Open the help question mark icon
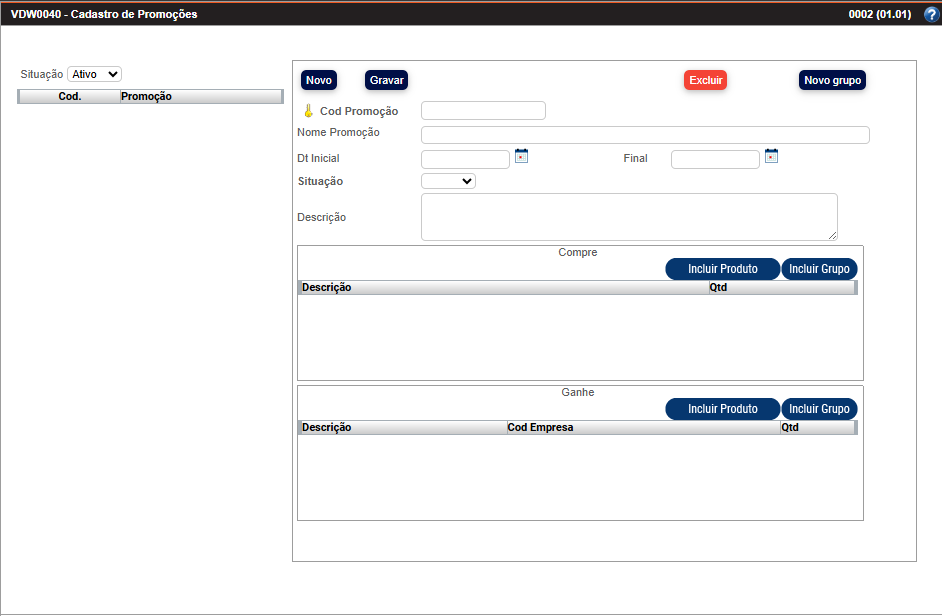Image resolution: width=942 pixels, height=616 pixels. [x=931, y=14]
